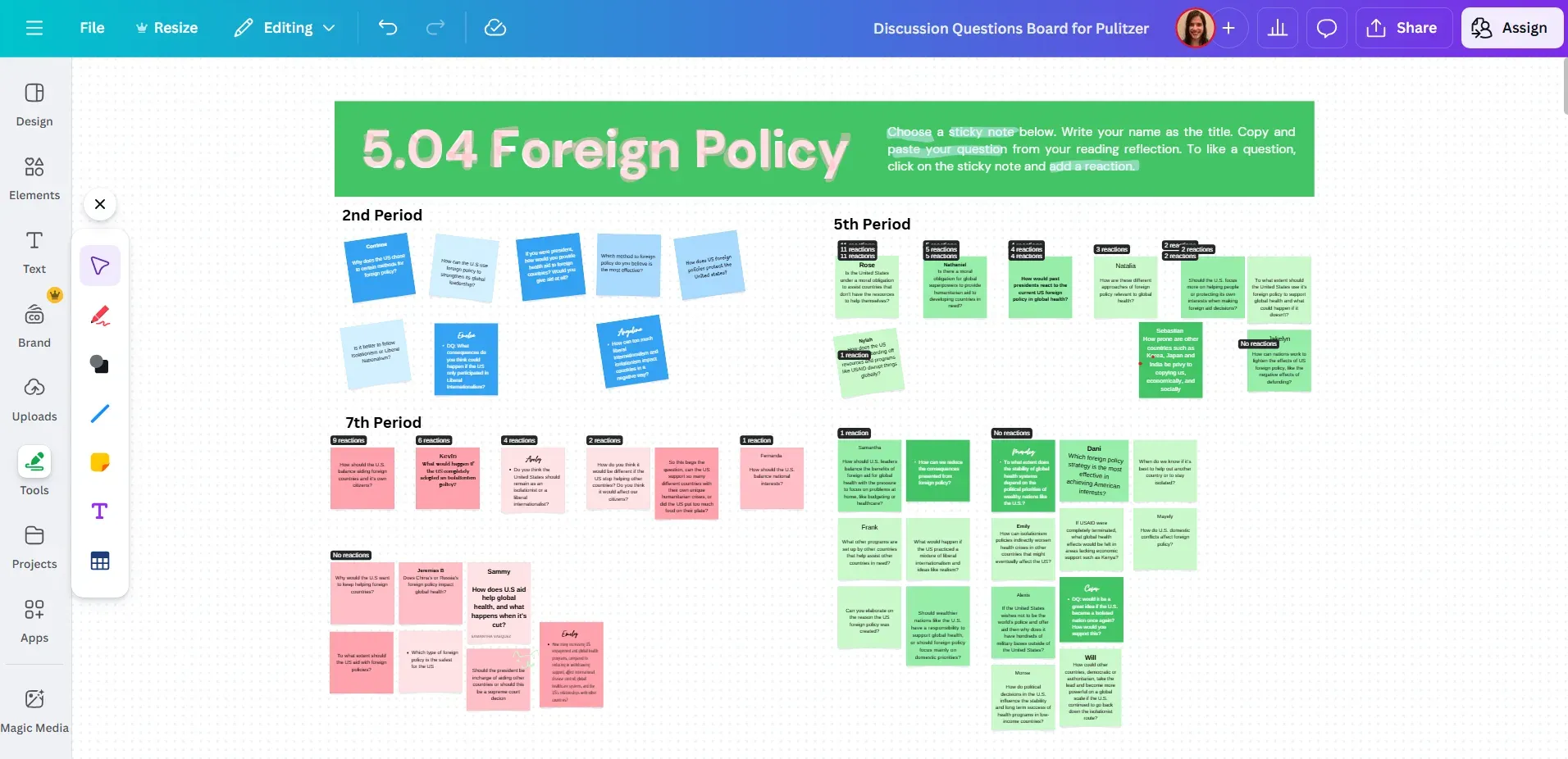1568x759 pixels.
Task: Check the cloud save status icon
Action: [495, 28]
